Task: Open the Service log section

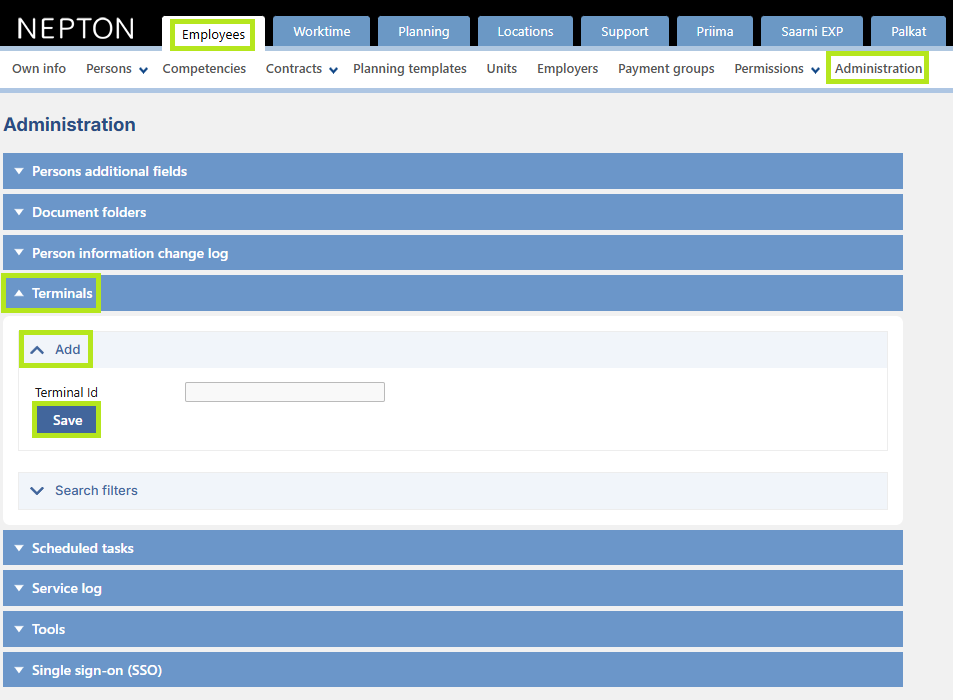Action: [453, 588]
